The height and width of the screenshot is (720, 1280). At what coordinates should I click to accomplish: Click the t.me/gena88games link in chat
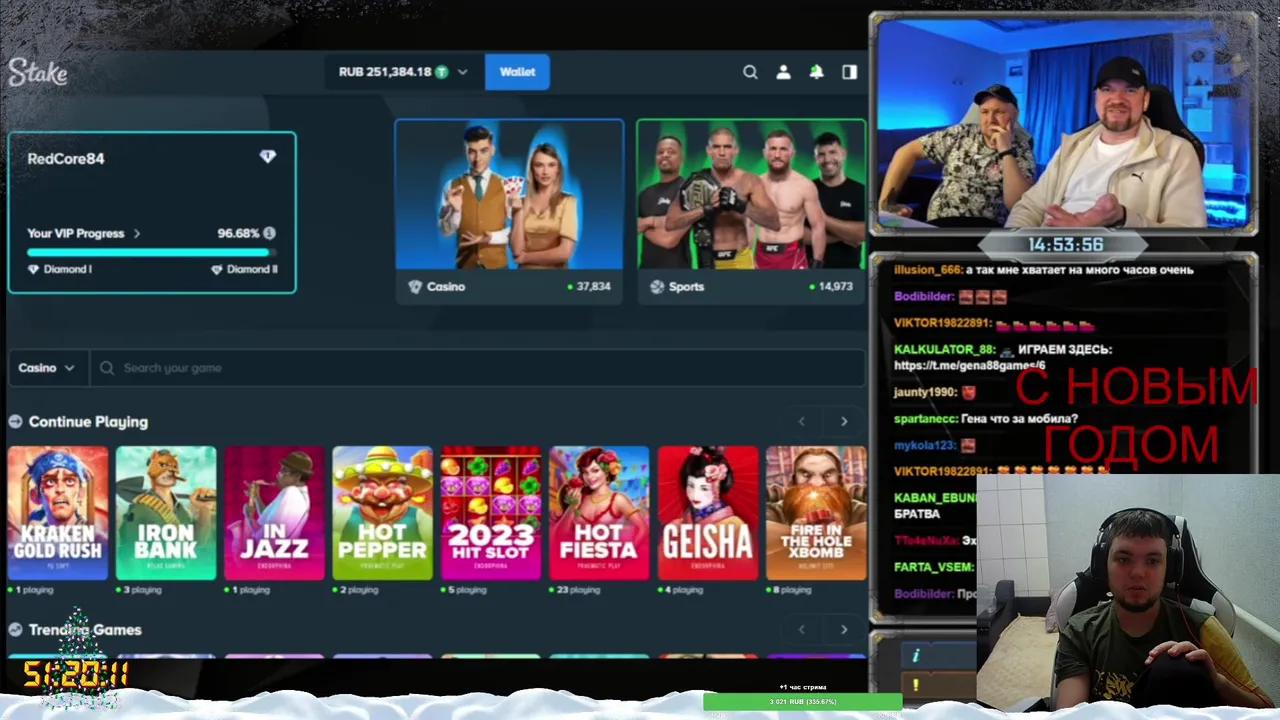click(x=970, y=366)
